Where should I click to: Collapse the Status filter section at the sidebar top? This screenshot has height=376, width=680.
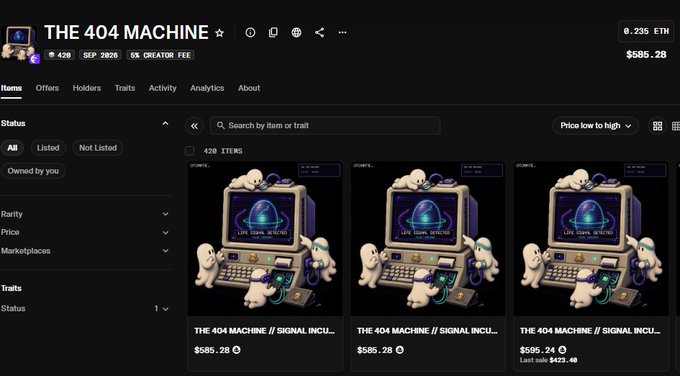(x=165, y=124)
